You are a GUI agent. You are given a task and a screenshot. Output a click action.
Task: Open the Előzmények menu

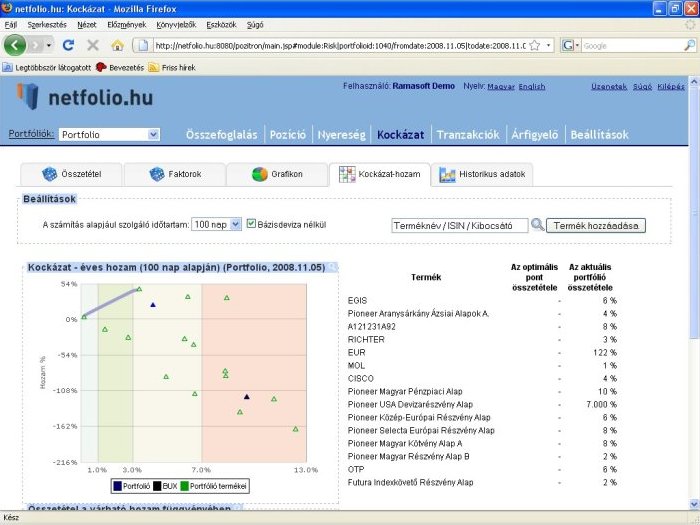pos(126,25)
